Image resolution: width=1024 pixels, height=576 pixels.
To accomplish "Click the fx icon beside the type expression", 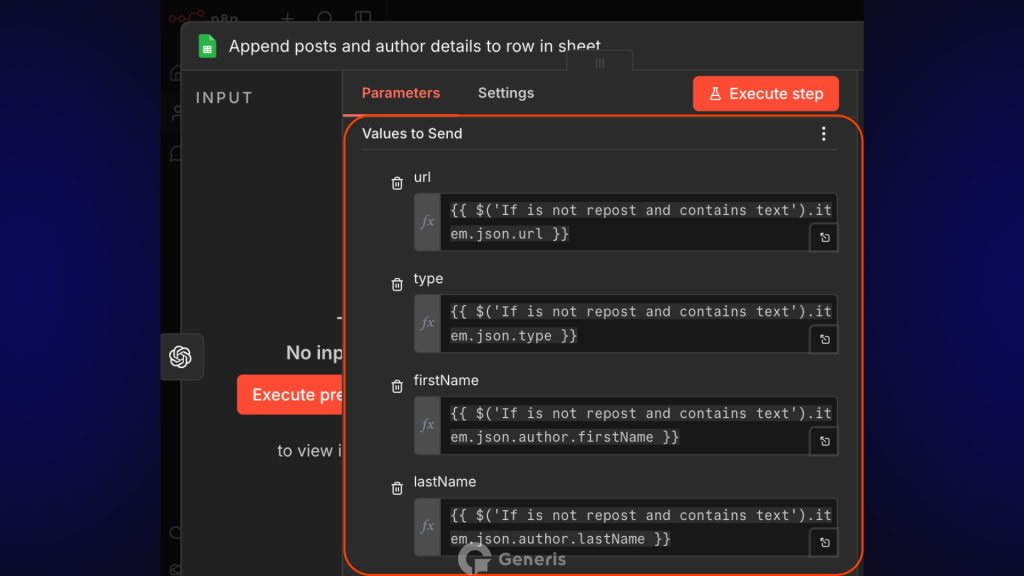I will tap(427, 323).
